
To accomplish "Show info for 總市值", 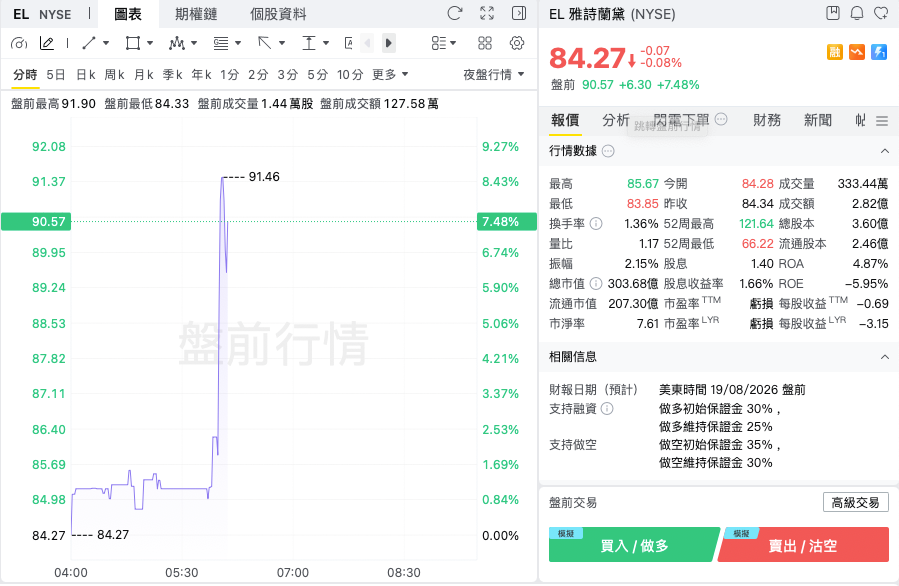I will 596,283.
